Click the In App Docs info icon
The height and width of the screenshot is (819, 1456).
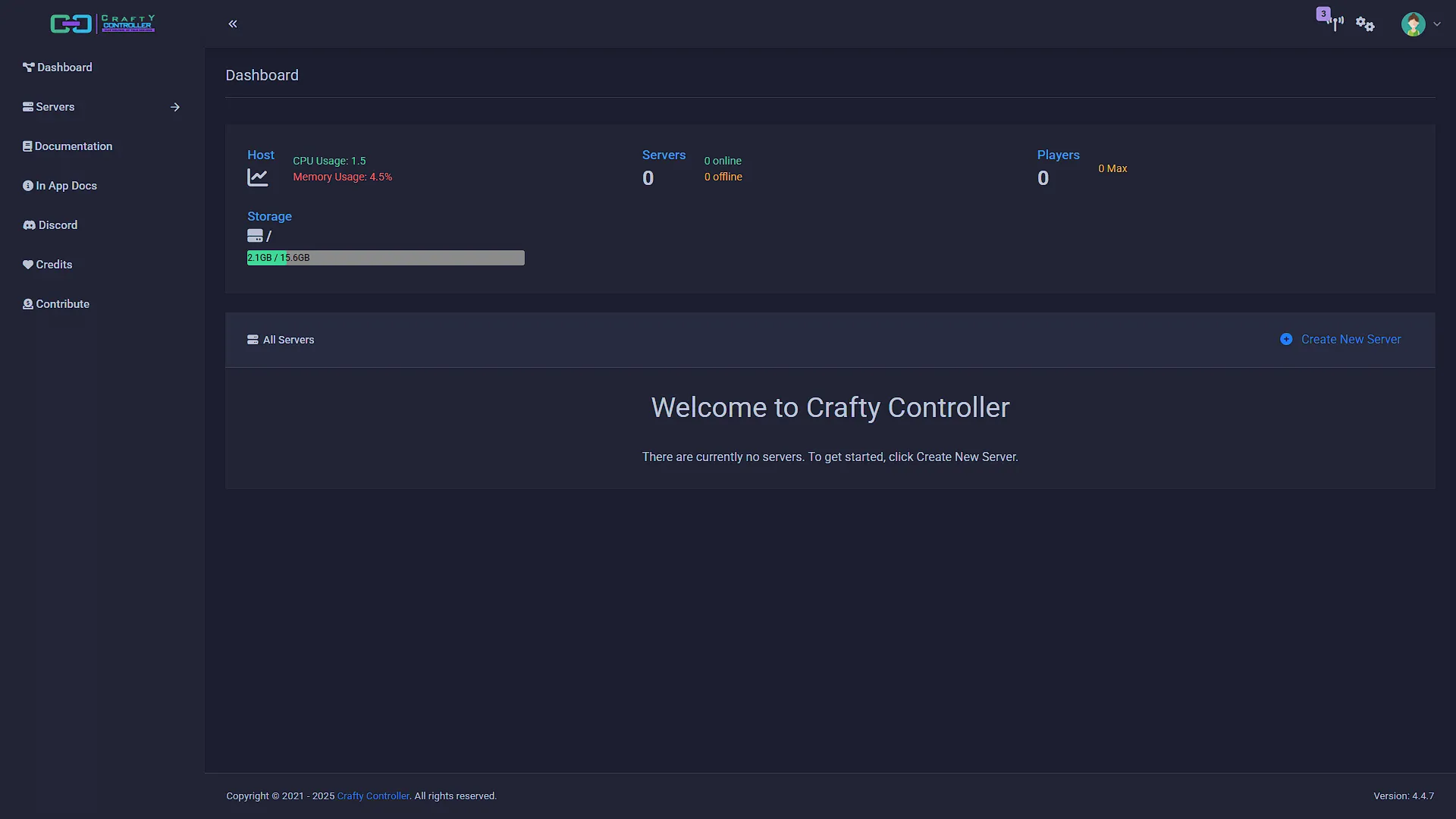click(x=28, y=186)
